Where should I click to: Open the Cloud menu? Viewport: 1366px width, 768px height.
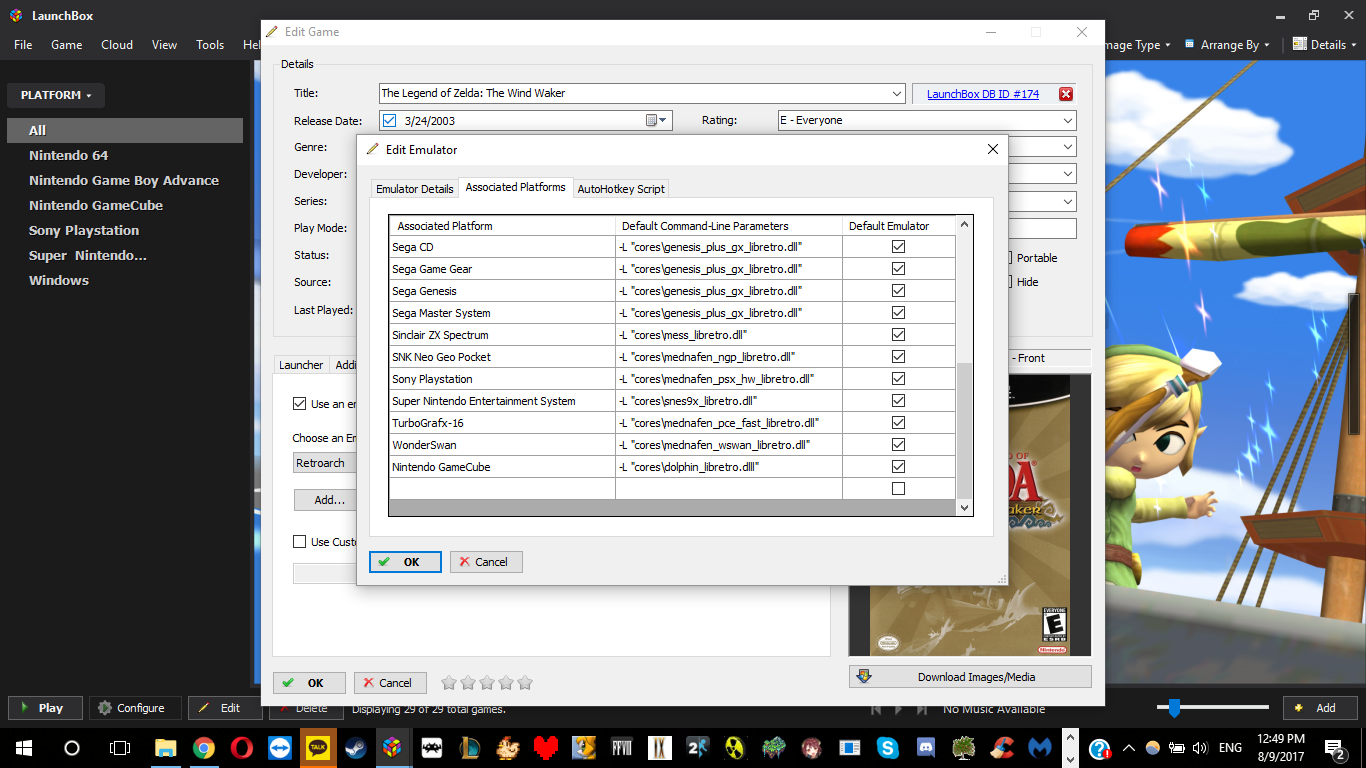pyautogui.click(x=117, y=45)
